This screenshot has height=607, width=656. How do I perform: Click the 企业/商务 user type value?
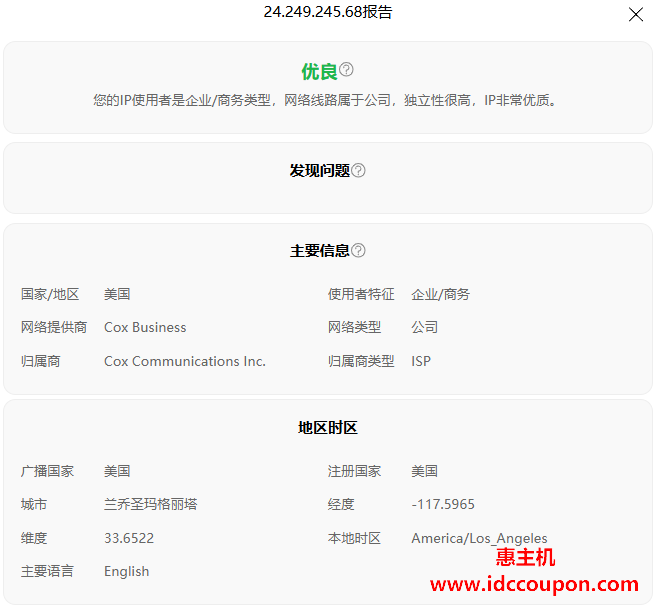point(440,294)
